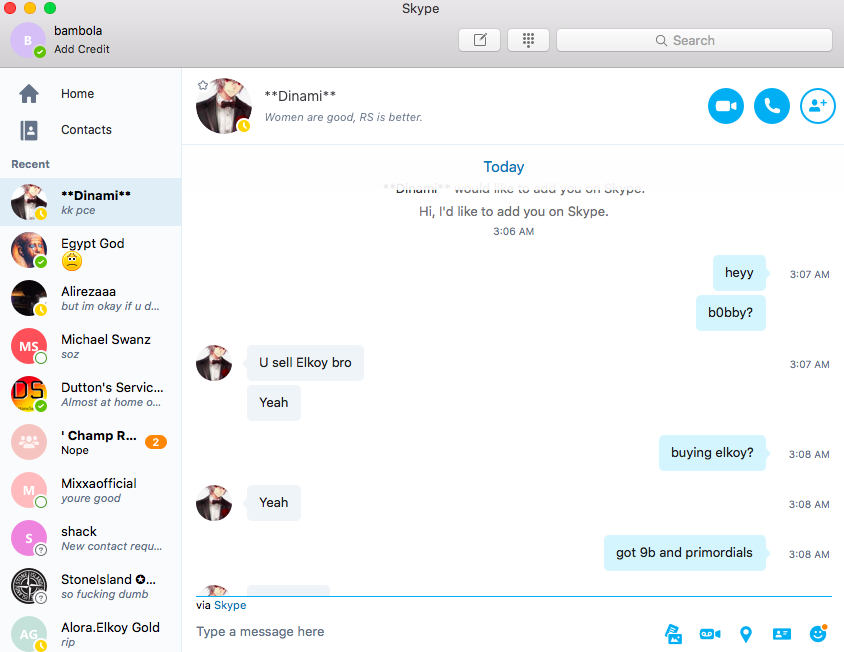Open bambola profile avatar
This screenshot has height=652, width=844.
tap(27, 40)
